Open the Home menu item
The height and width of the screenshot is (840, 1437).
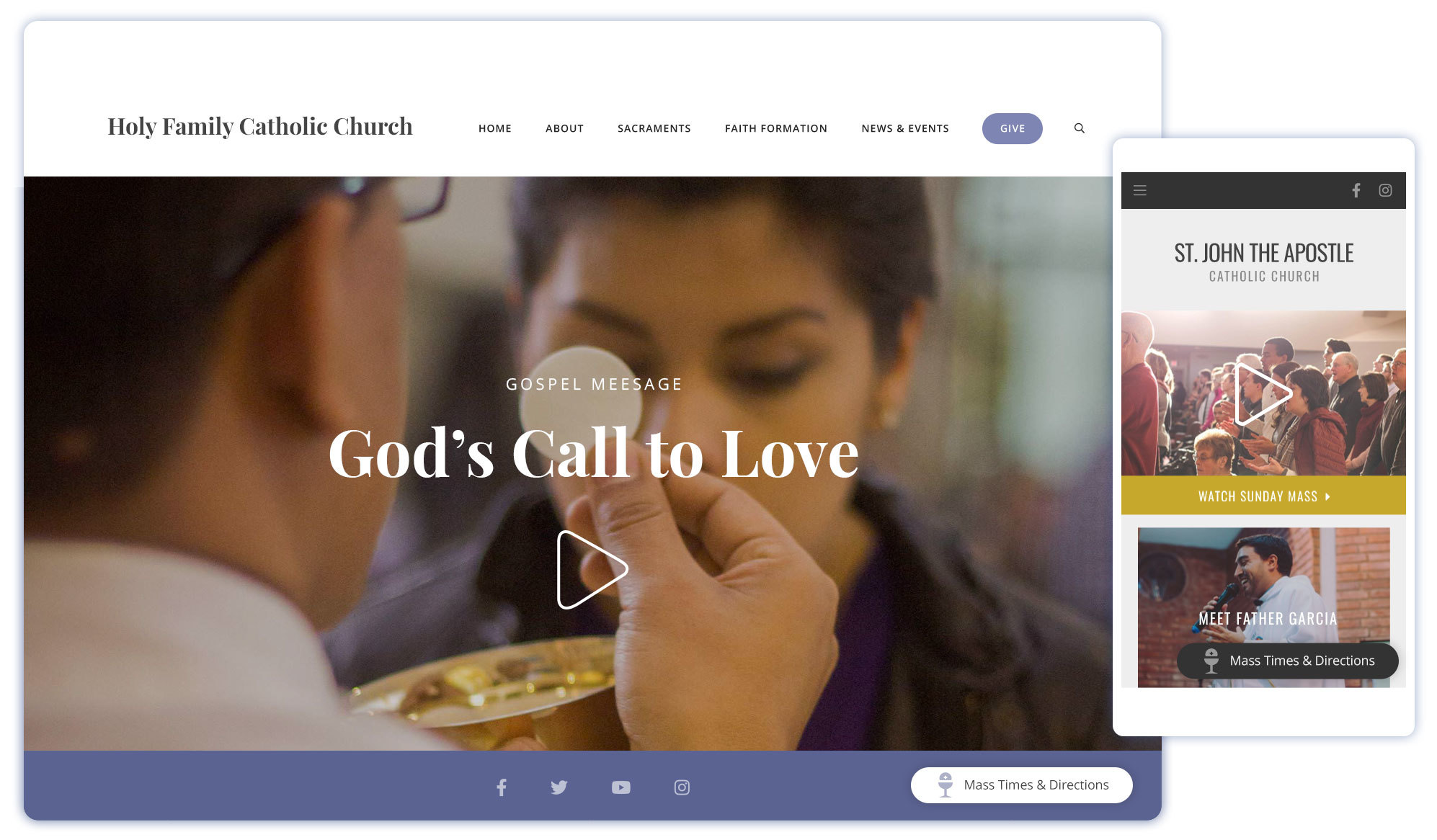click(x=494, y=128)
